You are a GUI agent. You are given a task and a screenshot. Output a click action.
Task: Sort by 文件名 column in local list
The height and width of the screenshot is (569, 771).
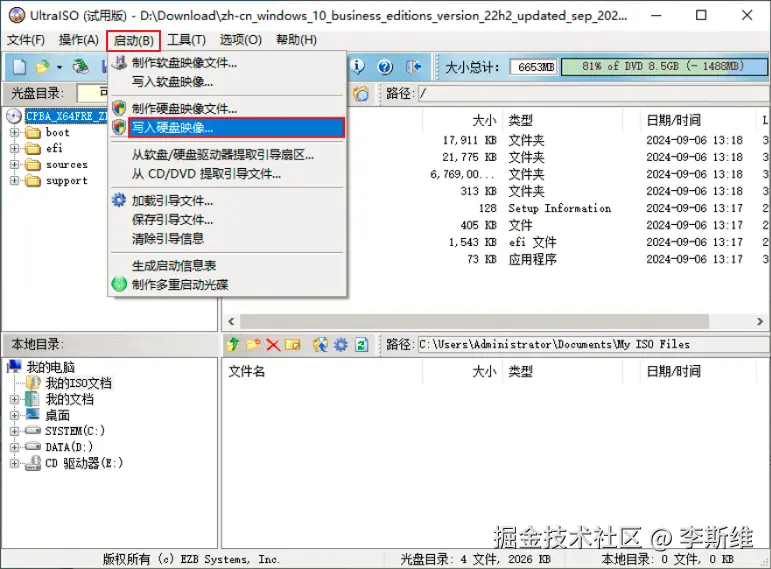(322, 371)
